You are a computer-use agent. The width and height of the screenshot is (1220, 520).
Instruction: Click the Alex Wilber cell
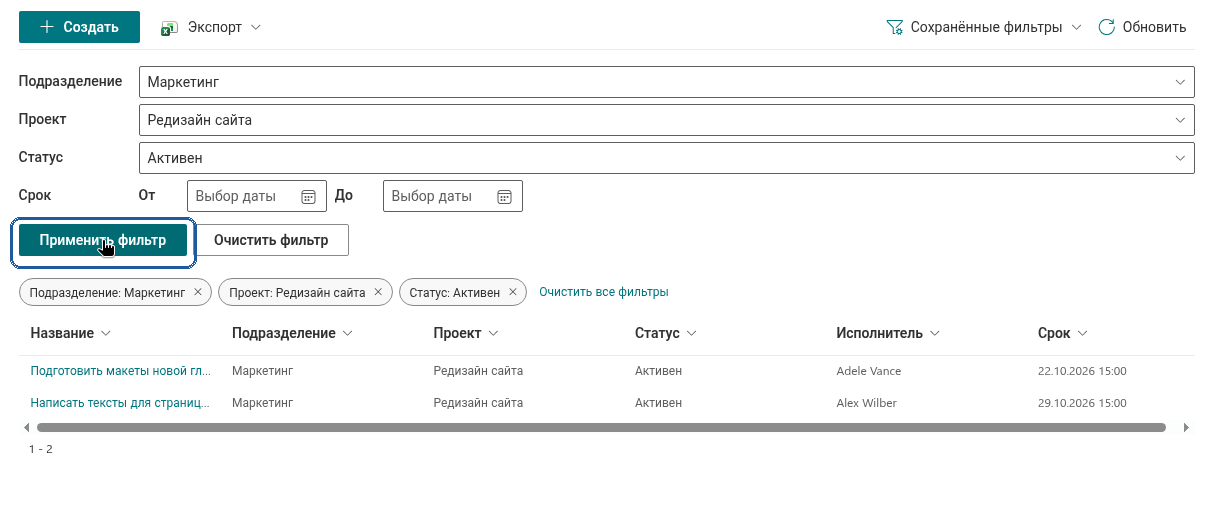coord(866,403)
